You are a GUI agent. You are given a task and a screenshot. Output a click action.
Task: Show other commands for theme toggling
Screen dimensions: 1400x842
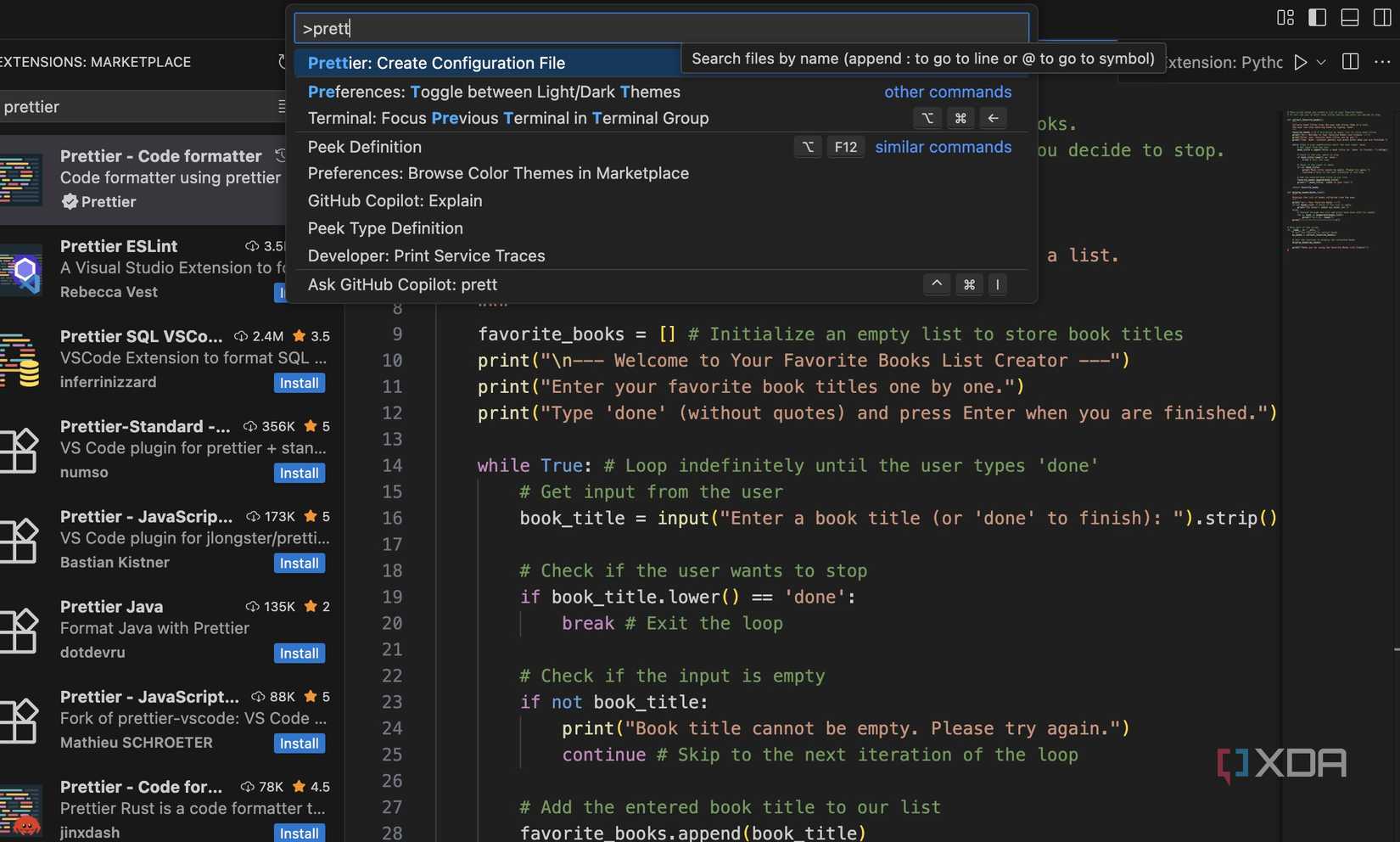click(948, 92)
